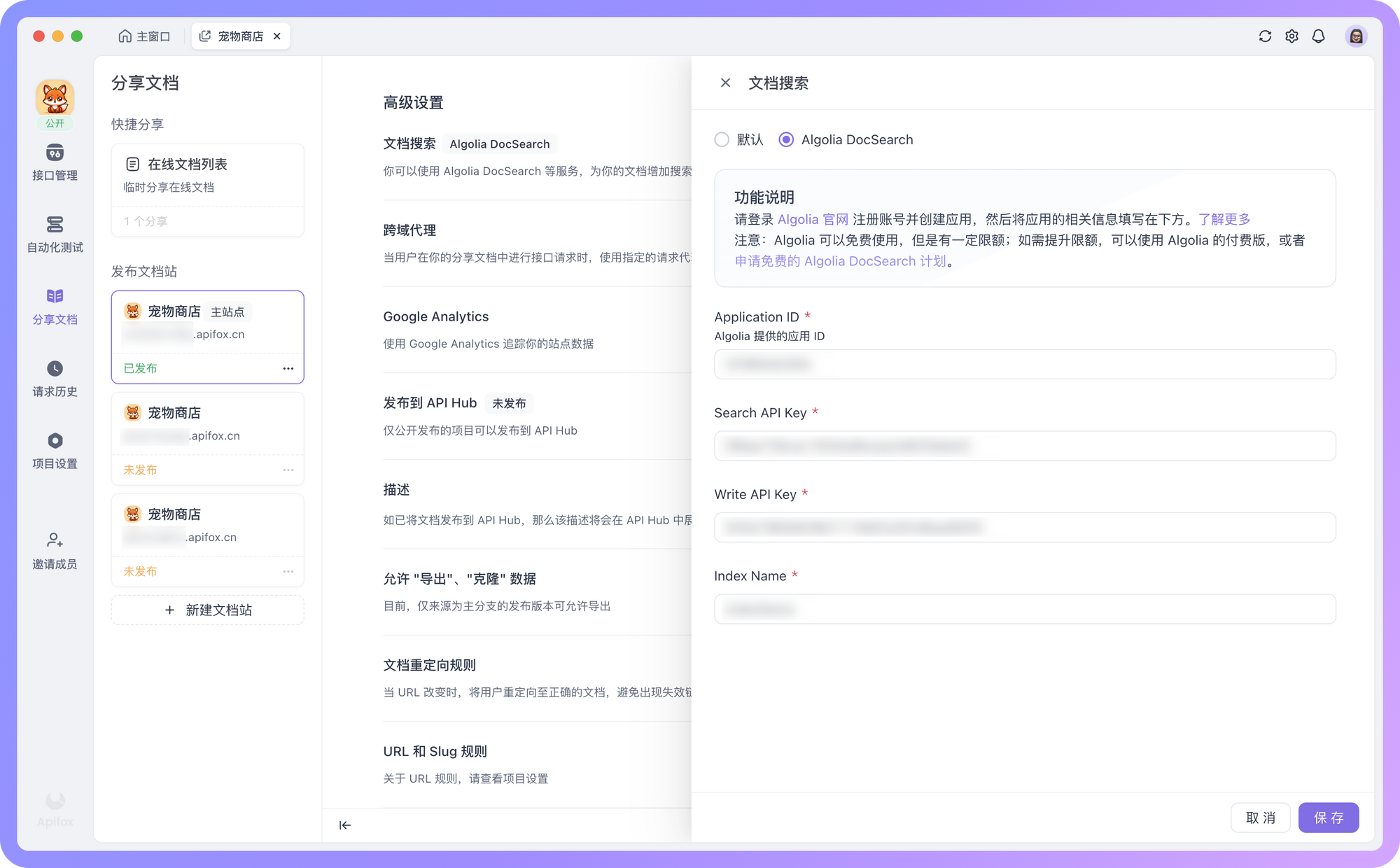Screen dimensions: 1400x868
Task: Focus the Search API Key field
Action: click(1025, 446)
